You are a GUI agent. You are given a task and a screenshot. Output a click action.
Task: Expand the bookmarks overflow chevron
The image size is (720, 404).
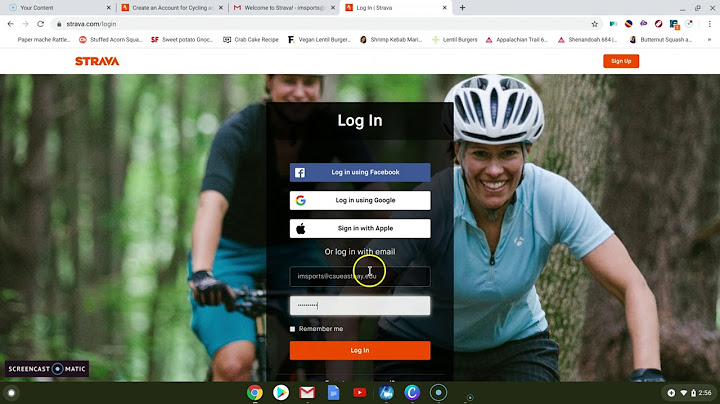(x=709, y=40)
